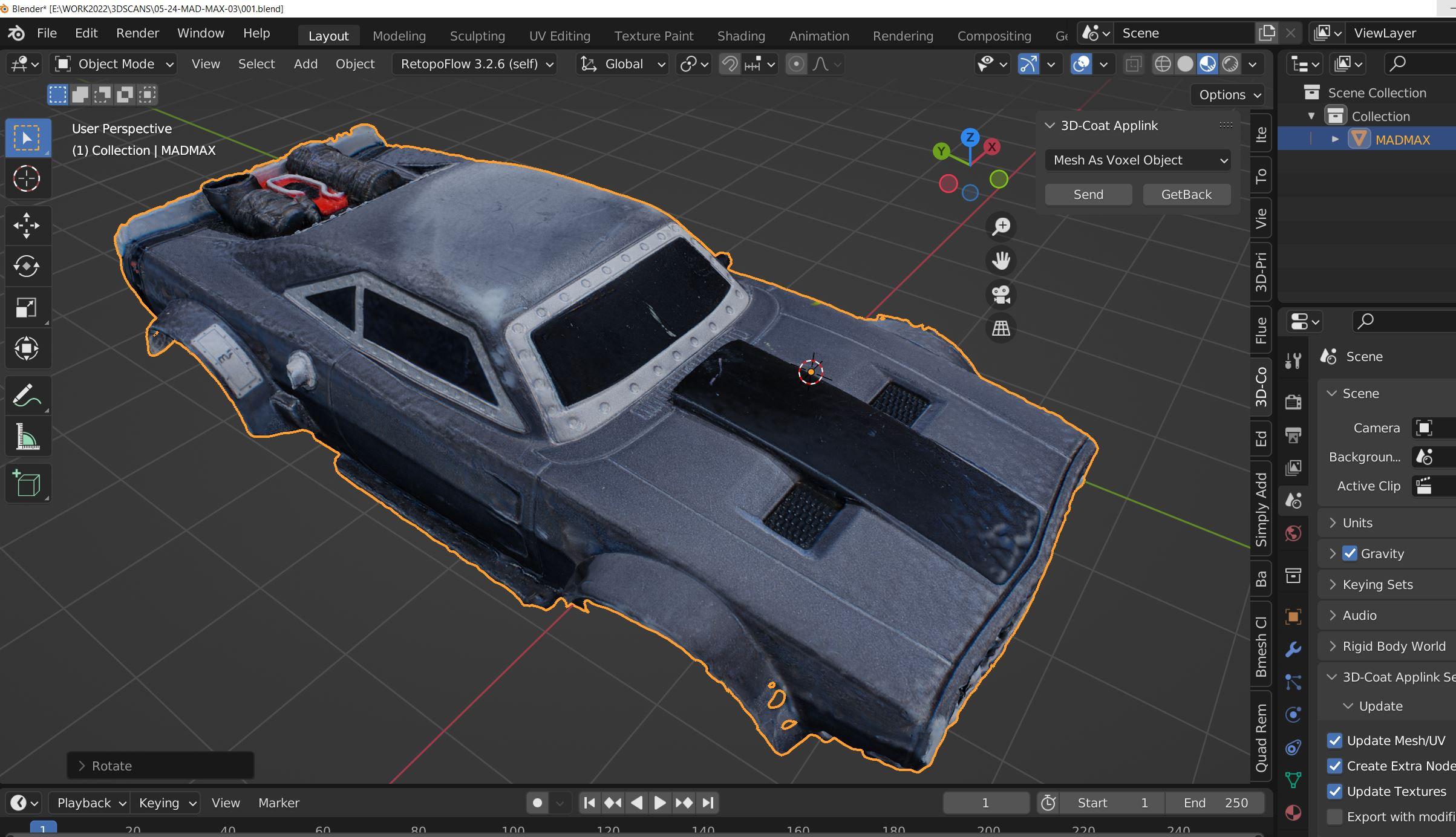Click the pan view hand icon
The width and height of the screenshot is (1456, 837).
pyautogui.click(x=1001, y=261)
